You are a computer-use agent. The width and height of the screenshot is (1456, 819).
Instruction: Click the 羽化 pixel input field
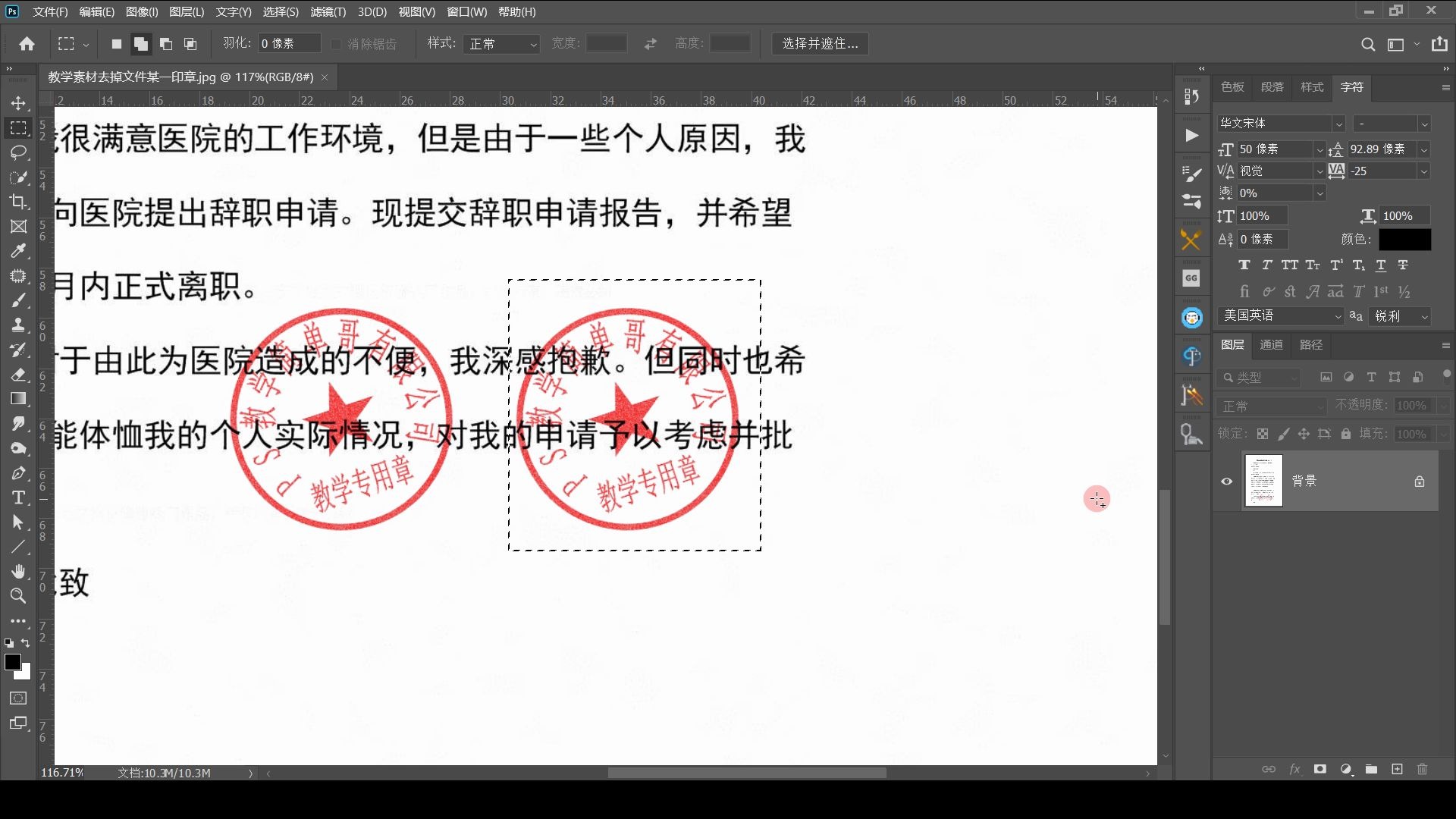(x=288, y=44)
